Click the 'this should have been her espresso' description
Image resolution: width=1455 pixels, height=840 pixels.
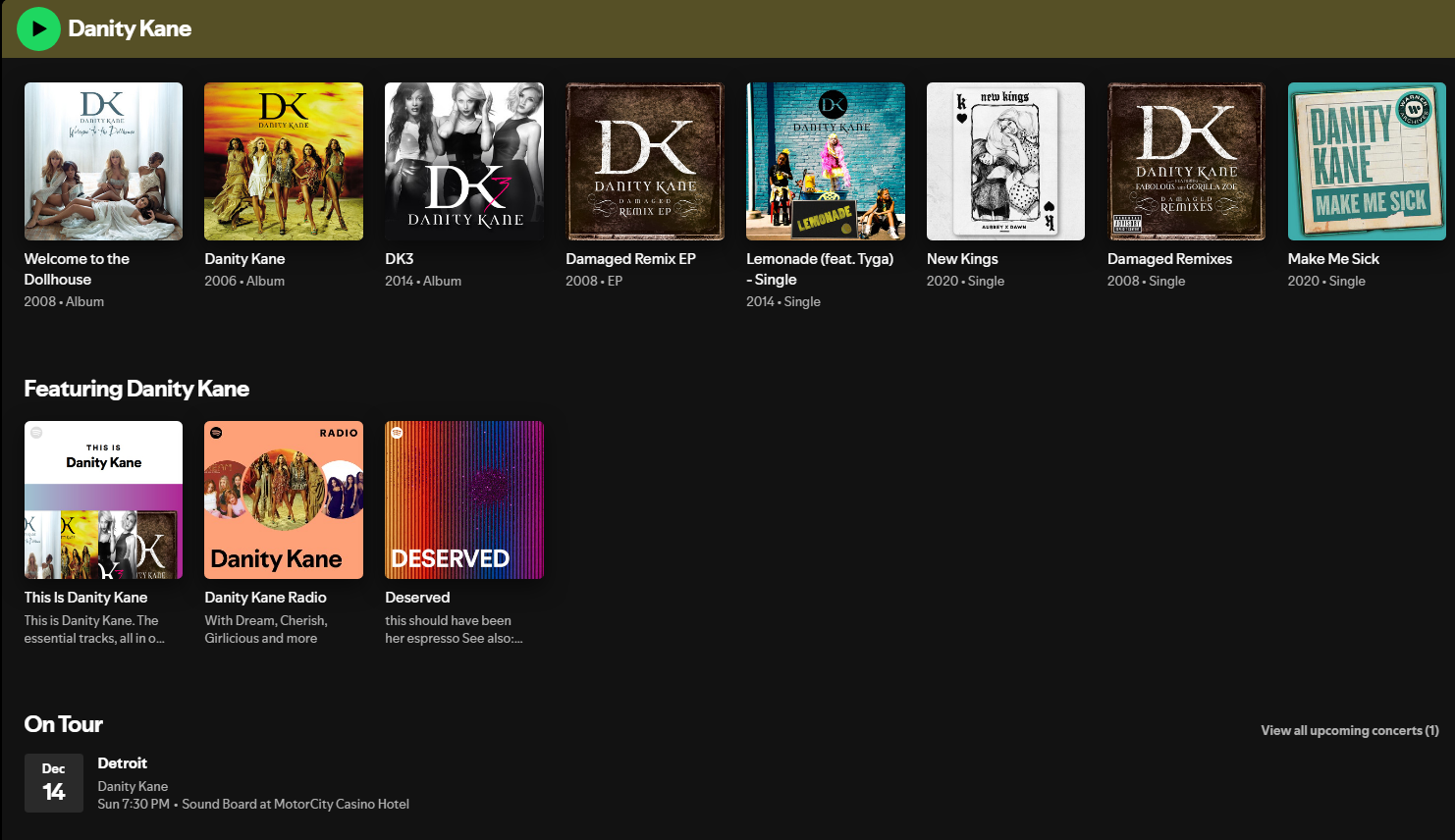[x=454, y=629]
